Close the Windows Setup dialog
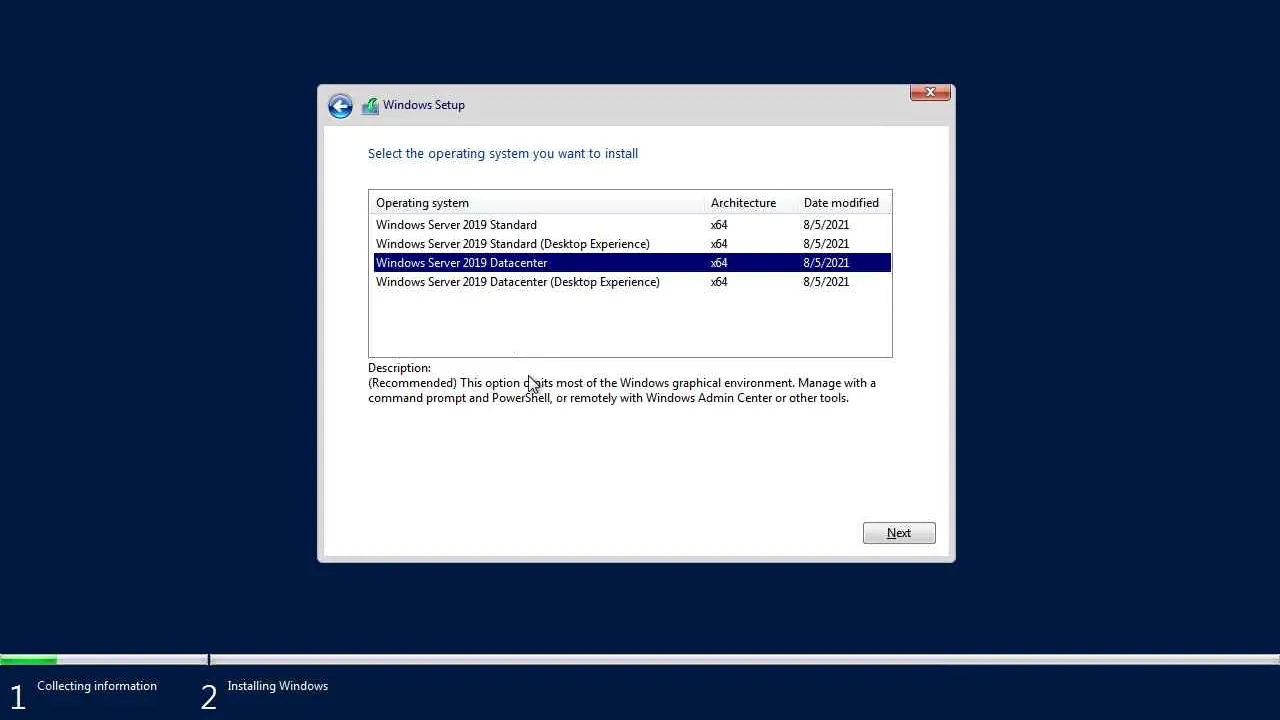This screenshot has width=1280, height=720. pos(930,92)
